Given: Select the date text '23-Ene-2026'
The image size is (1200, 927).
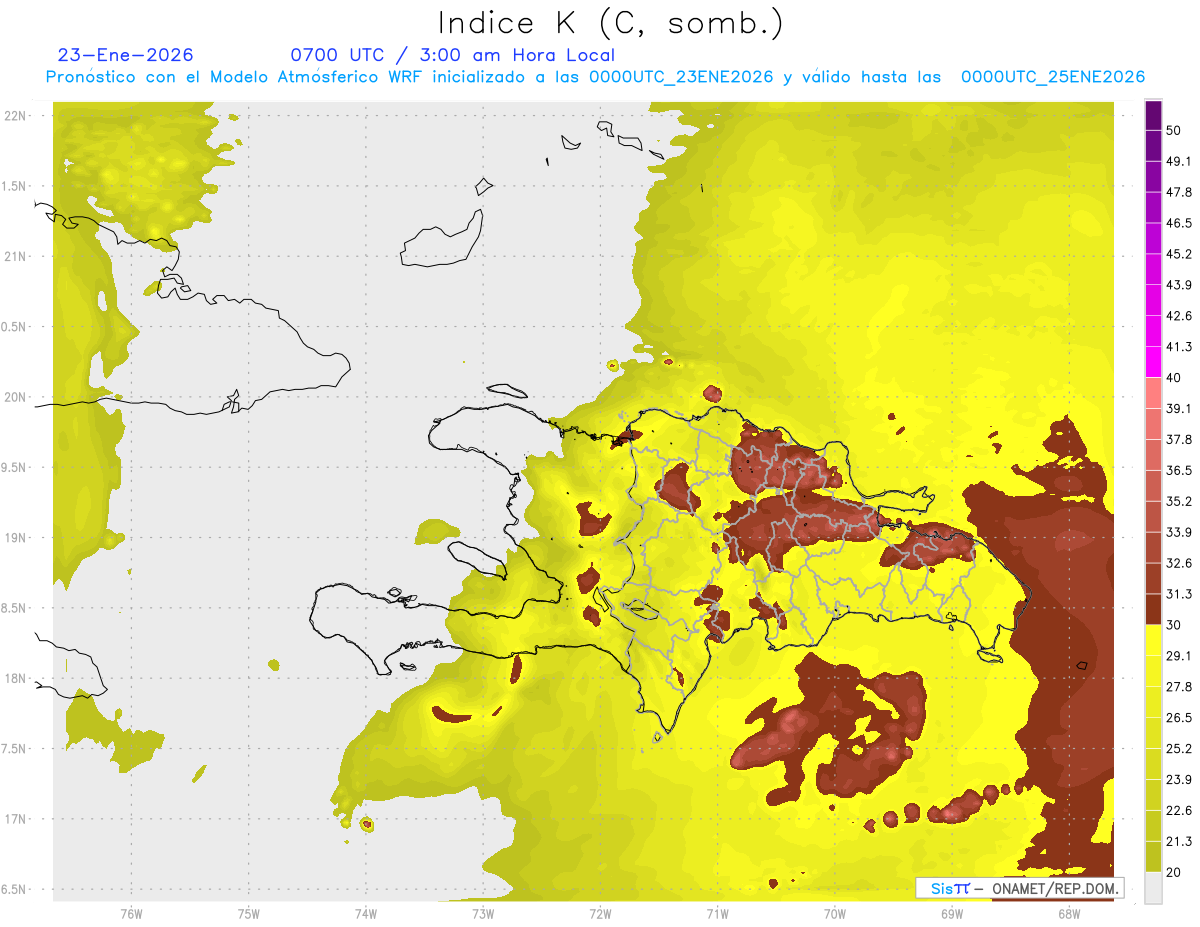Looking at the screenshot, I should (x=126, y=55).
